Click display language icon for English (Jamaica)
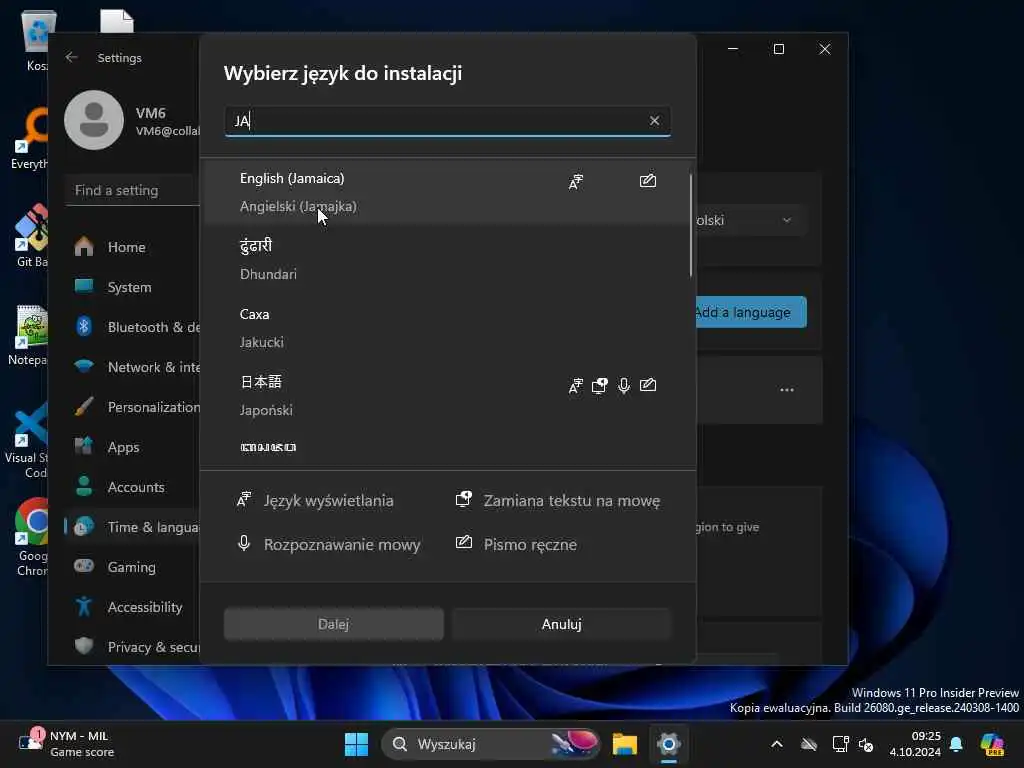 pyautogui.click(x=575, y=182)
